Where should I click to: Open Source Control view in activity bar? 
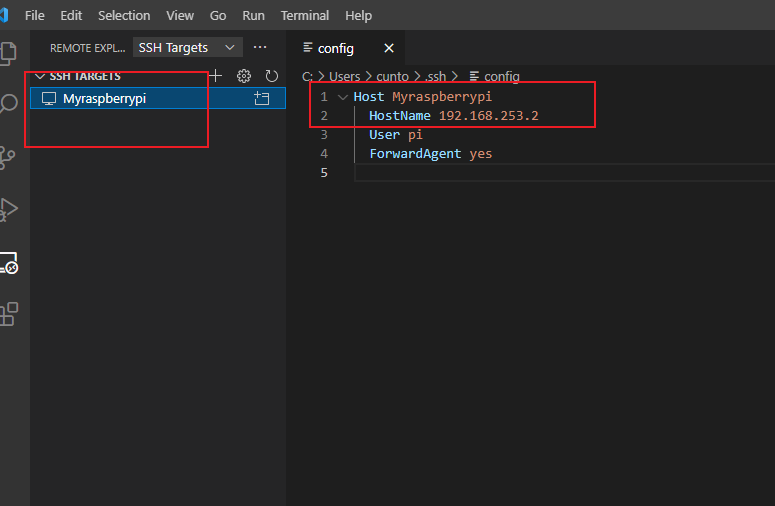coord(7,158)
